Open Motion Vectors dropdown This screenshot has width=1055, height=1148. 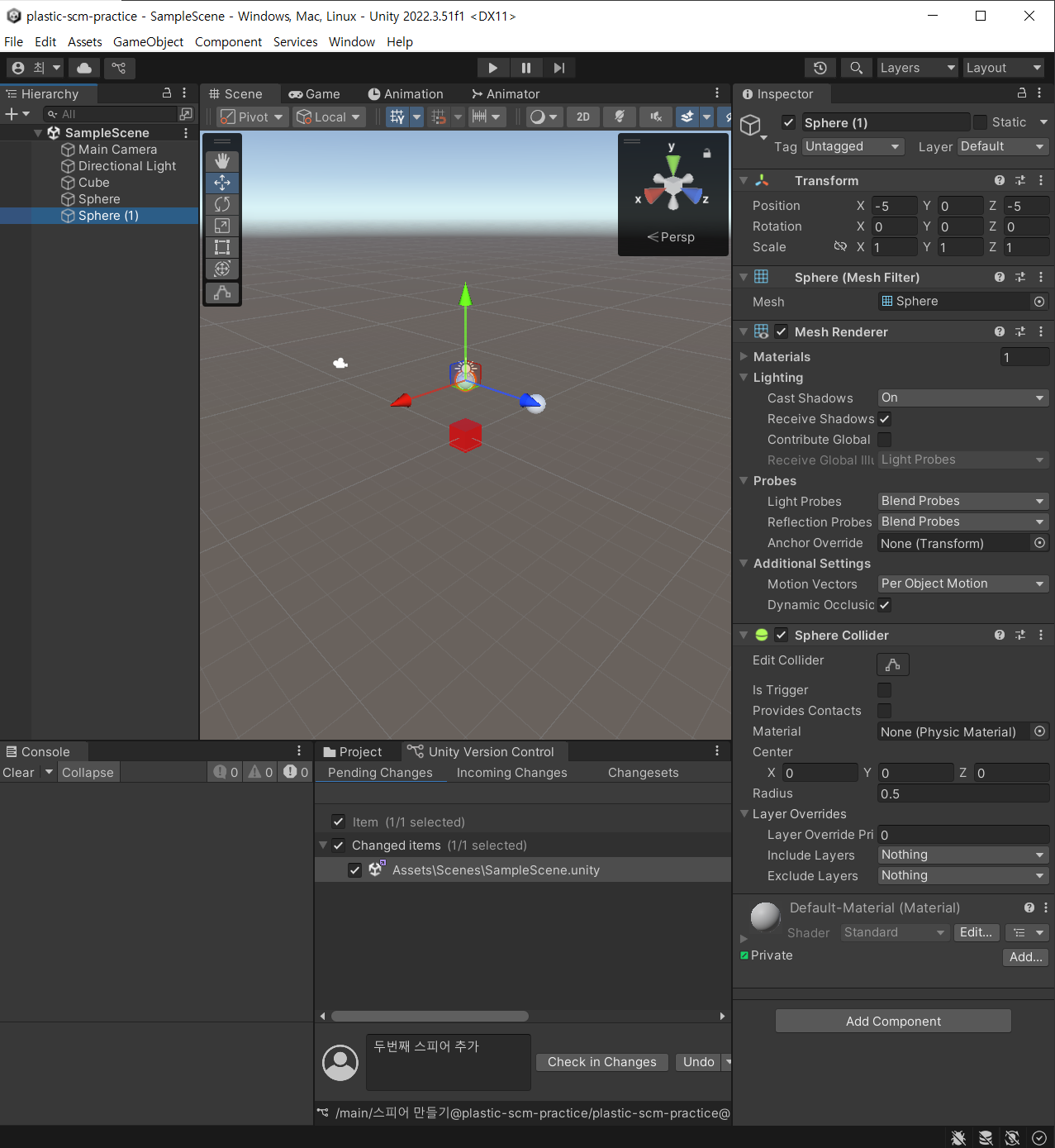tap(963, 584)
